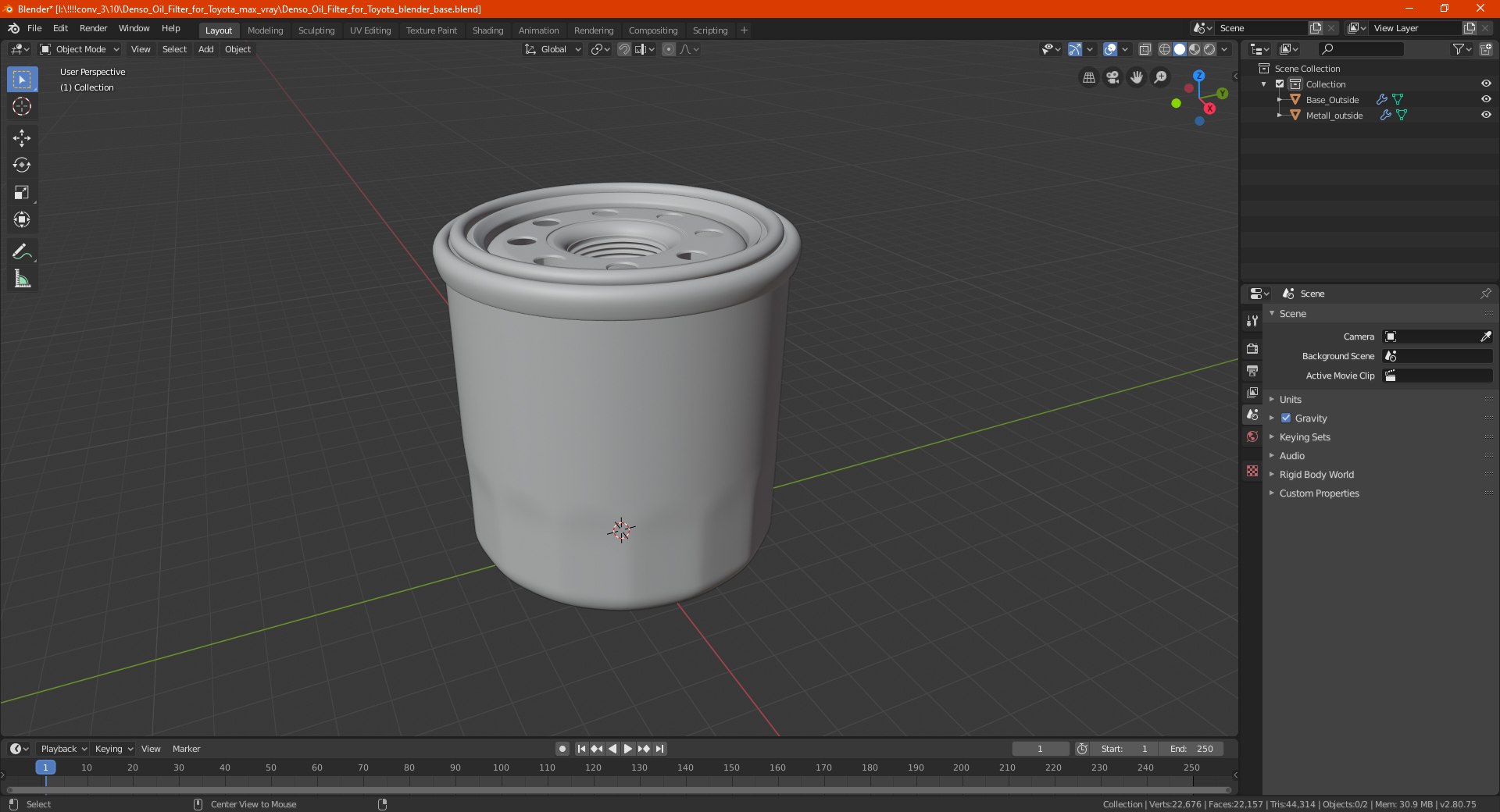
Task: Click the Play animation button
Action: click(627, 749)
